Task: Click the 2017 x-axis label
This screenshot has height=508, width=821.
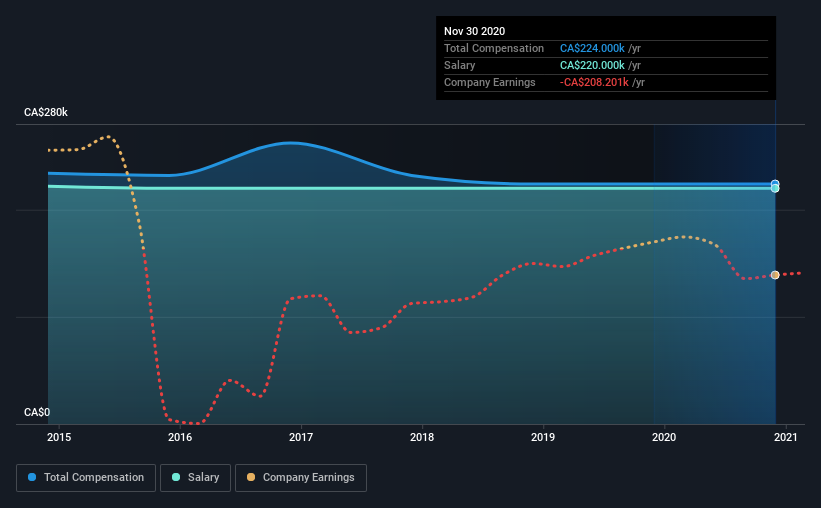Action: pos(301,437)
